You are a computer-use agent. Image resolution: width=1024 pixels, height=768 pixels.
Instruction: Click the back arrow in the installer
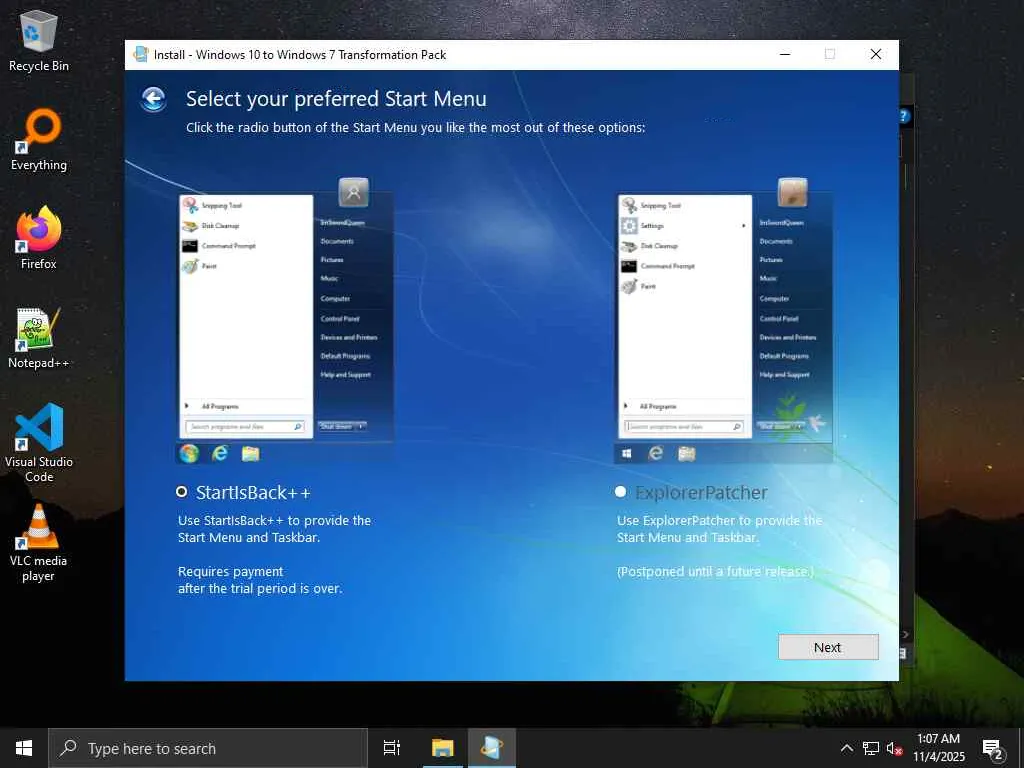pyautogui.click(x=153, y=99)
